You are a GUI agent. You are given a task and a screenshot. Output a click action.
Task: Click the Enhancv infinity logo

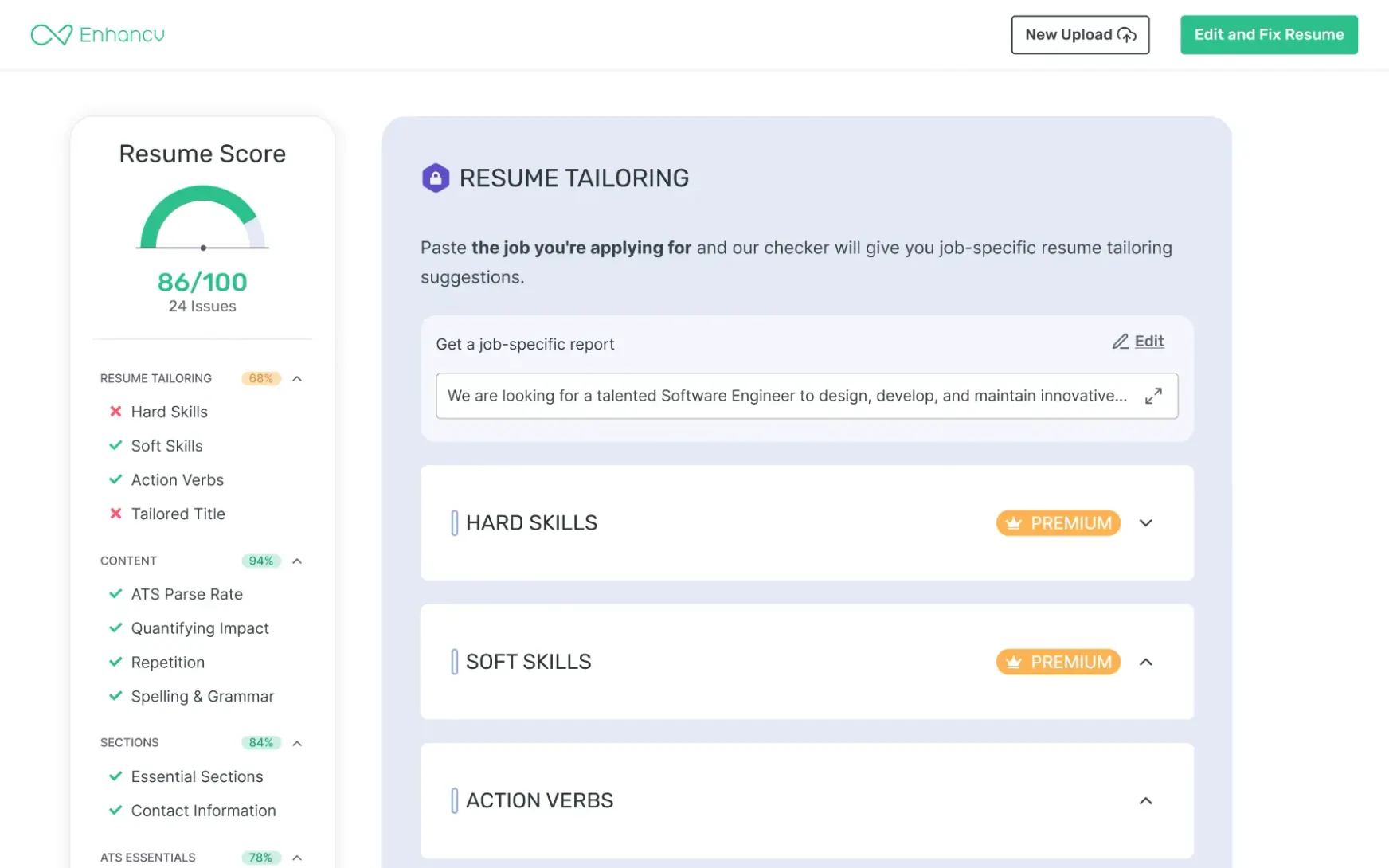pos(52,35)
